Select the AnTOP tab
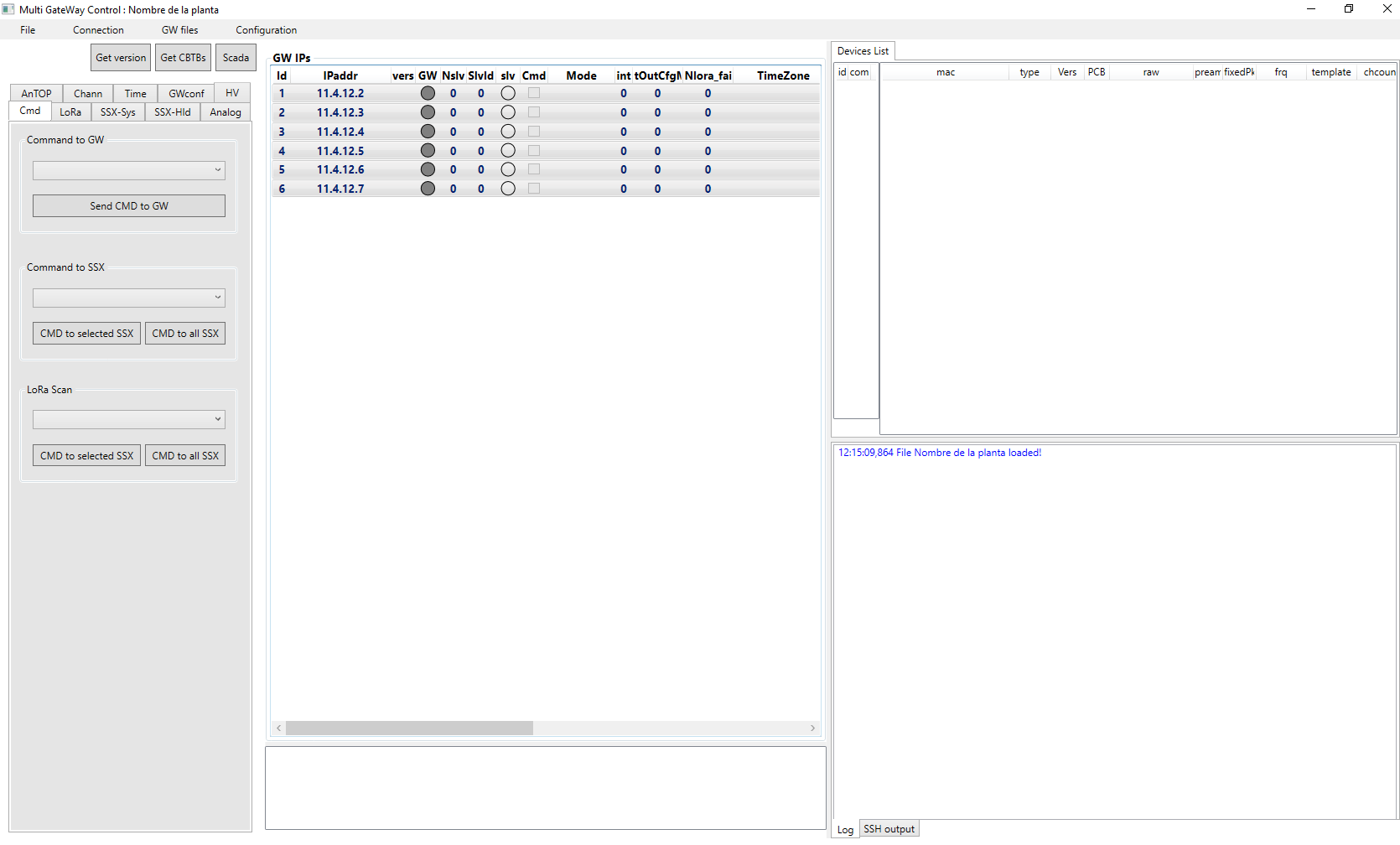 tap(35, 92)
